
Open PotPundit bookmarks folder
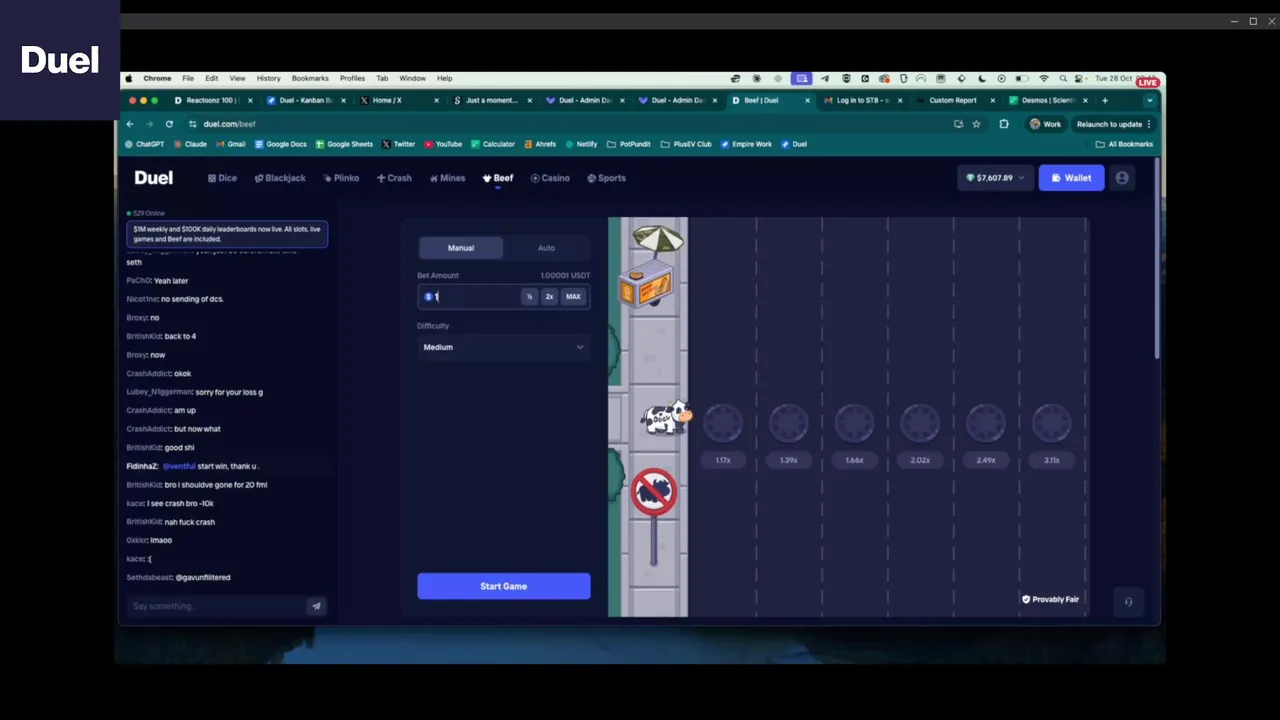tap(629, 144)
